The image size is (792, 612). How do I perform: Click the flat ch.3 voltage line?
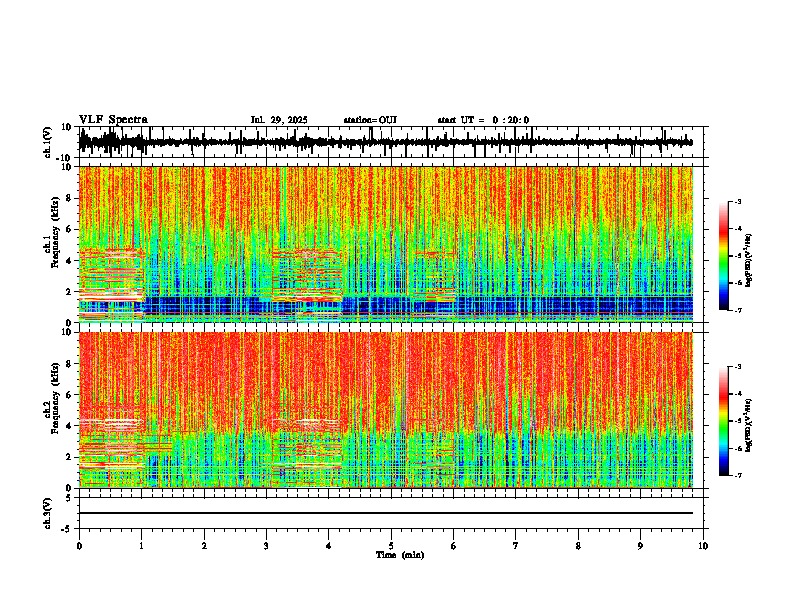click(386, 513)
